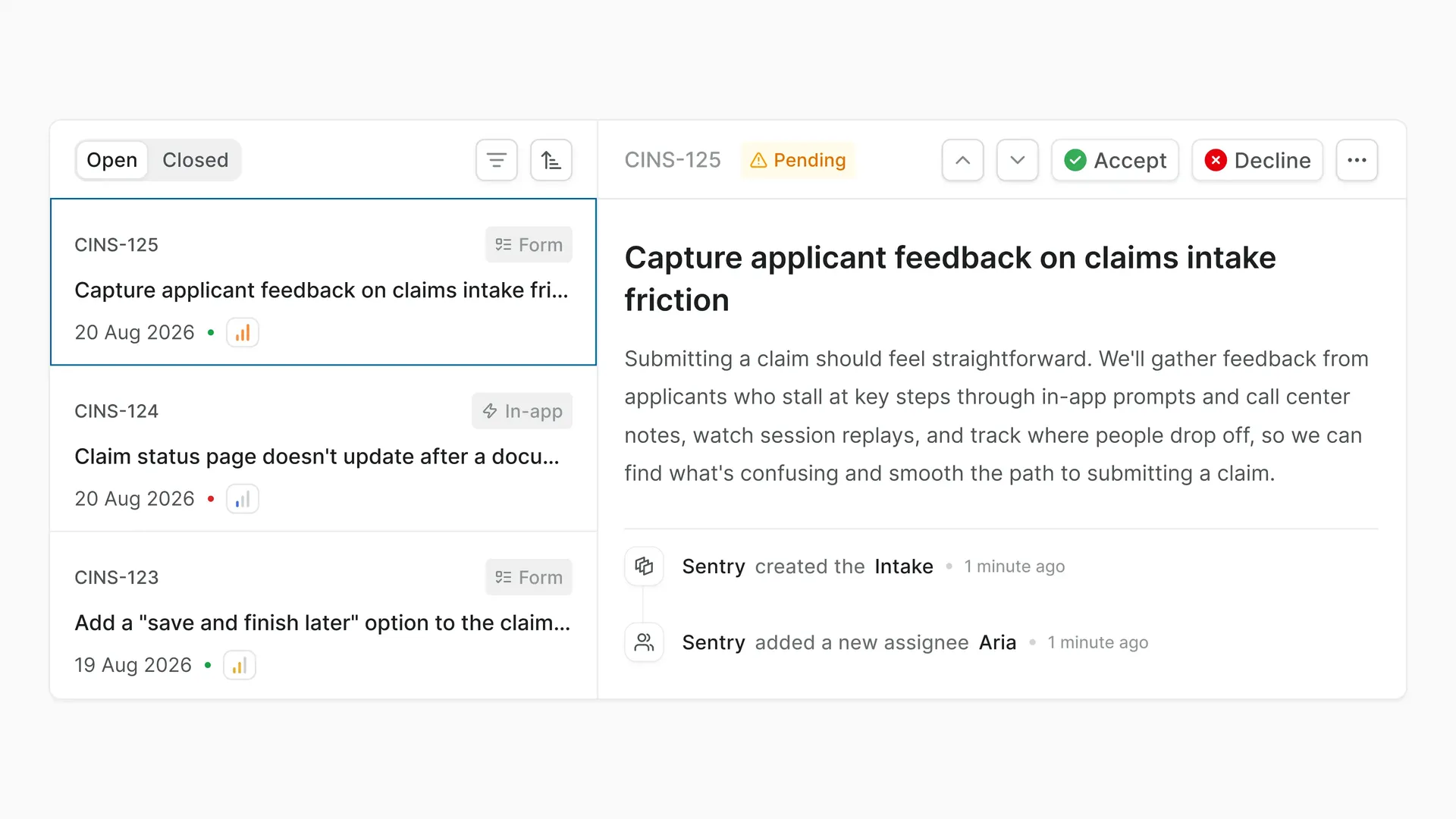This screenshot has width=1456, height=819.
Task: Select the Capture applicant feedback list item
Action: pos(324,282)
